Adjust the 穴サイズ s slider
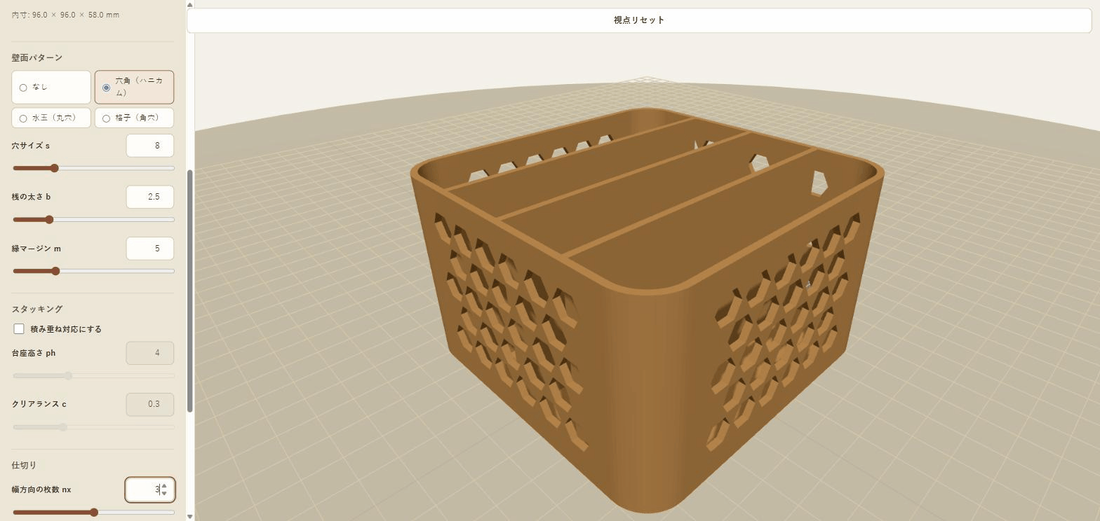The image size is (1100, 521). (93, 168)
